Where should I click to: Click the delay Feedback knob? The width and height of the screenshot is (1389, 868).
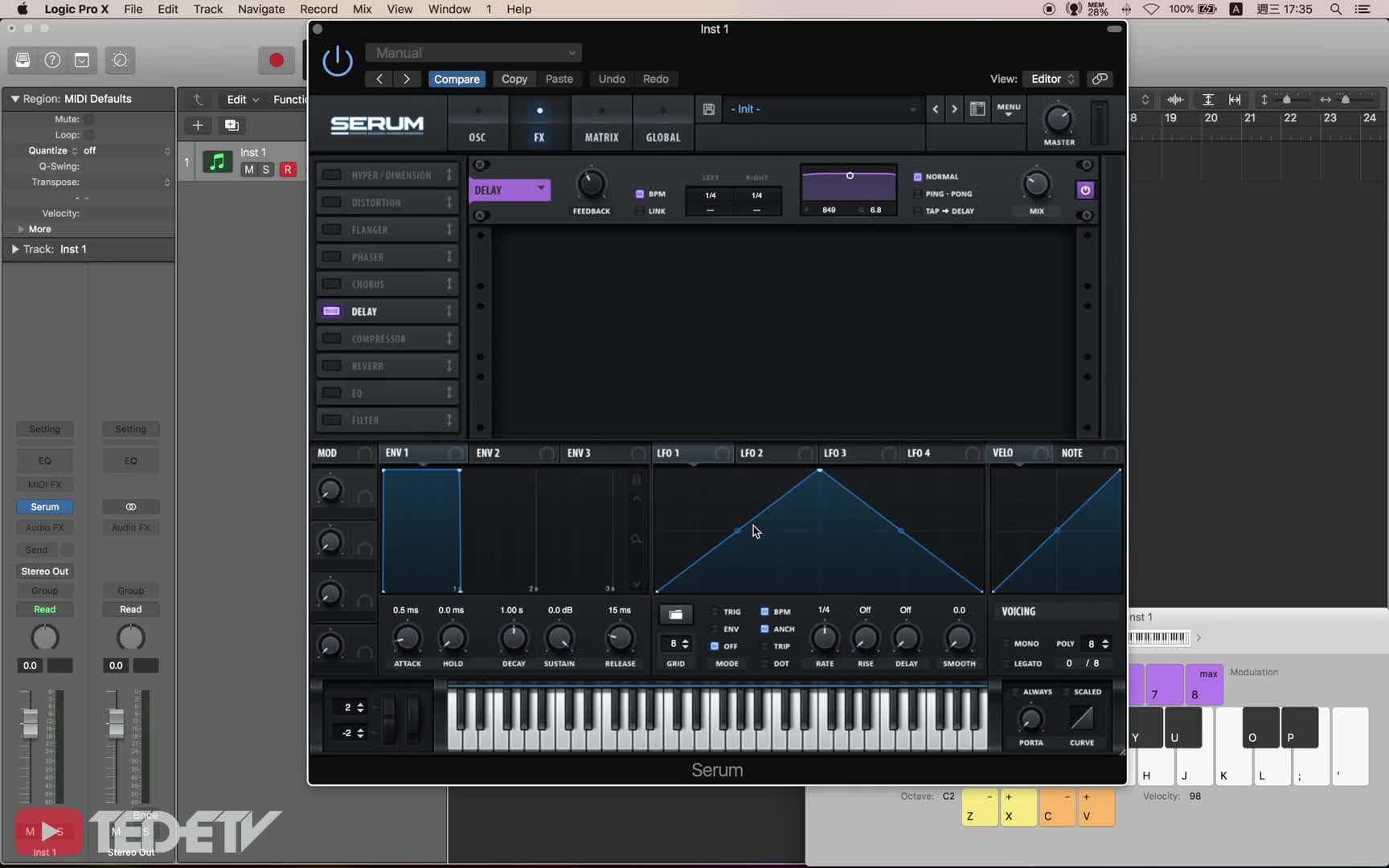tap(591, 185)
